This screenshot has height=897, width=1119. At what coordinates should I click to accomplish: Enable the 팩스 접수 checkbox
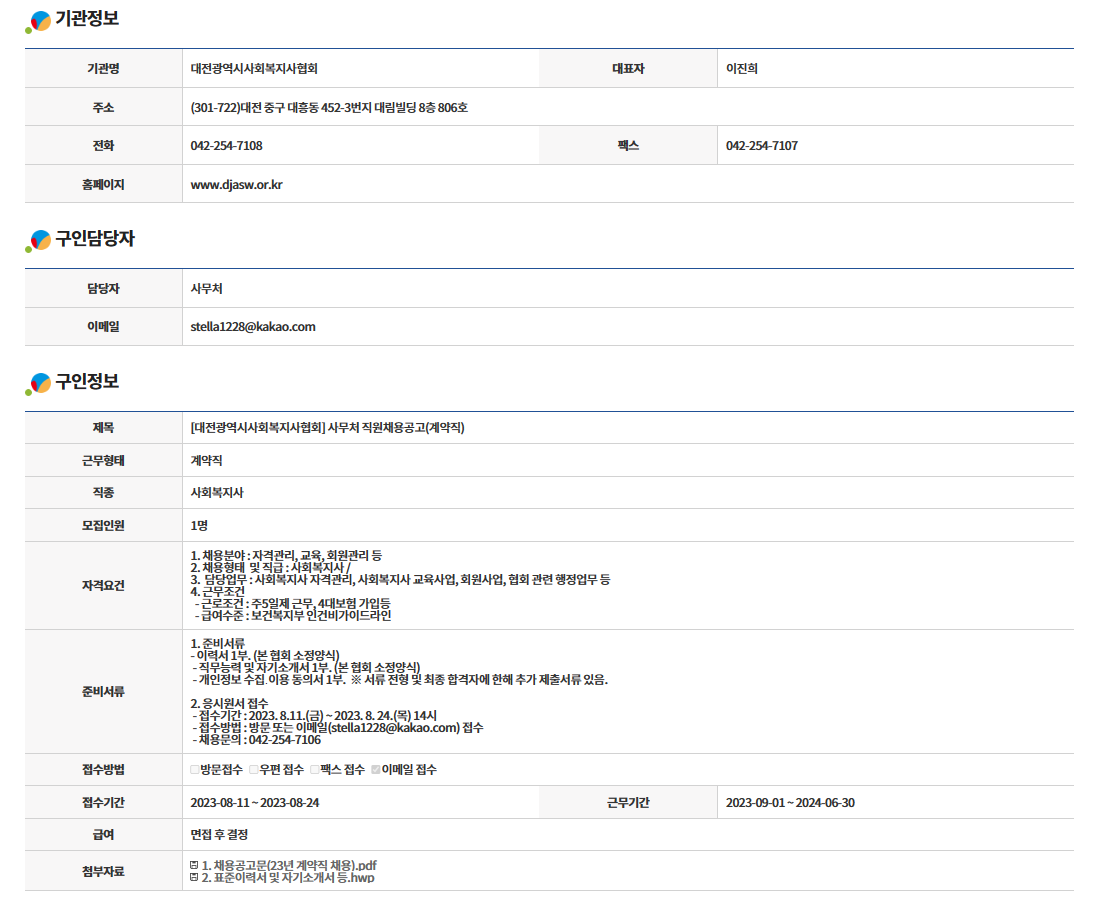[314, 770]
